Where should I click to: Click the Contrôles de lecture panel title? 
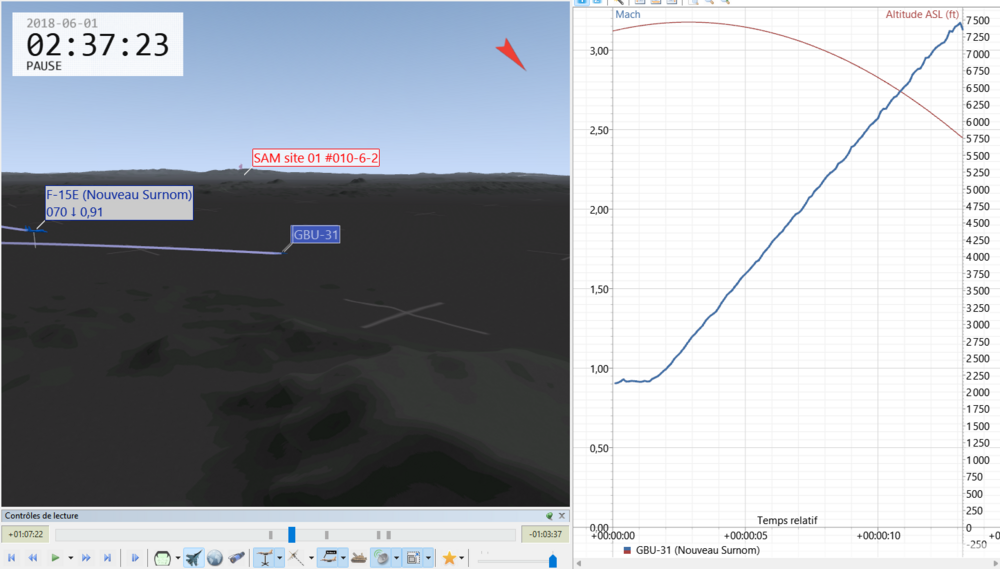tap(41, 515)
